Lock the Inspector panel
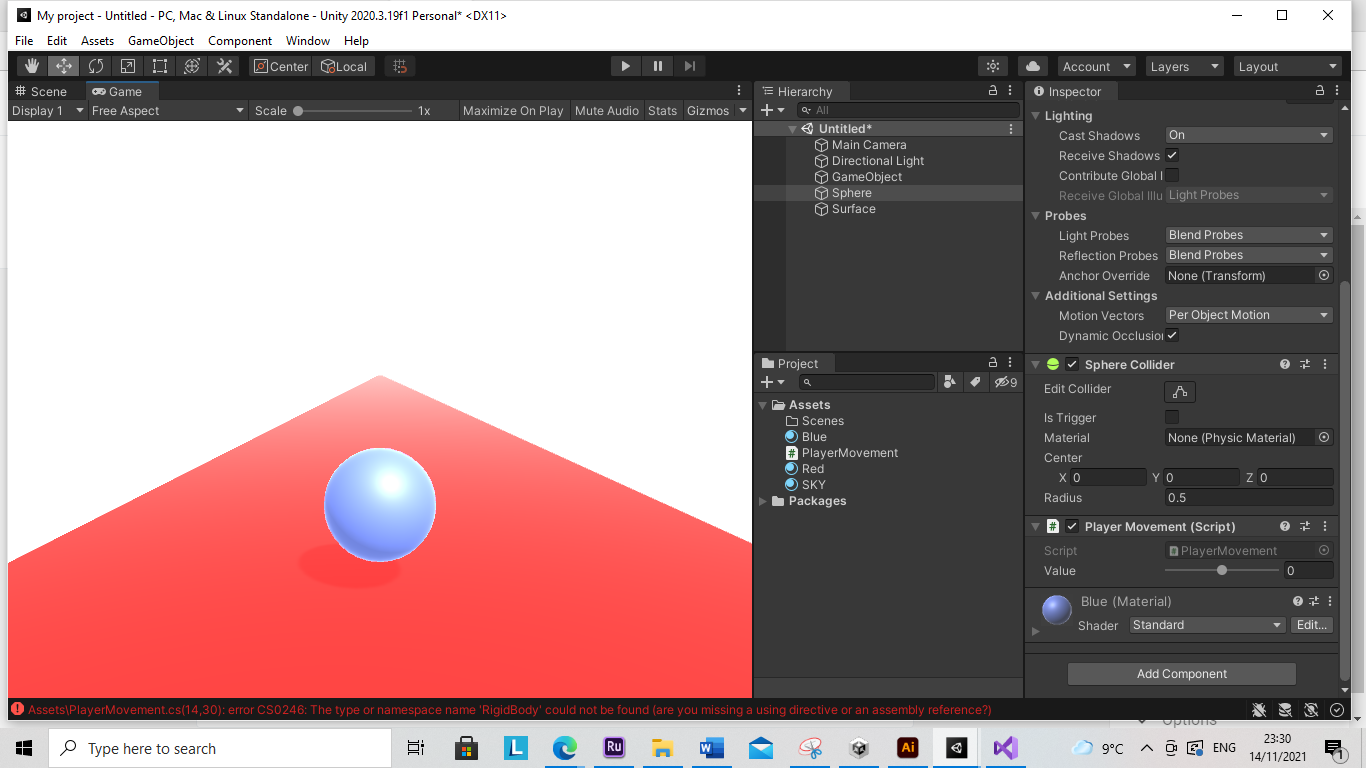This screenshot has height=768, width=1366. click(x=1321, y=90)
